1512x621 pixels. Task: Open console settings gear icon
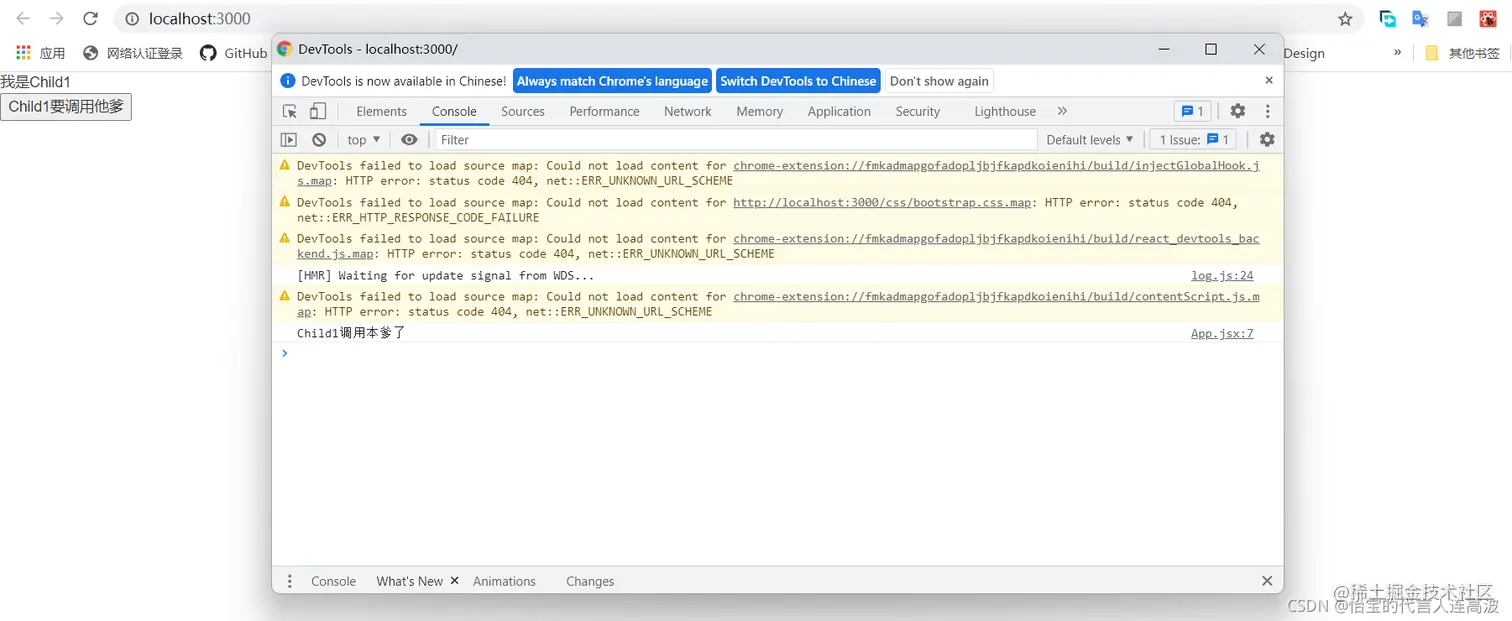coord(1267,140)
